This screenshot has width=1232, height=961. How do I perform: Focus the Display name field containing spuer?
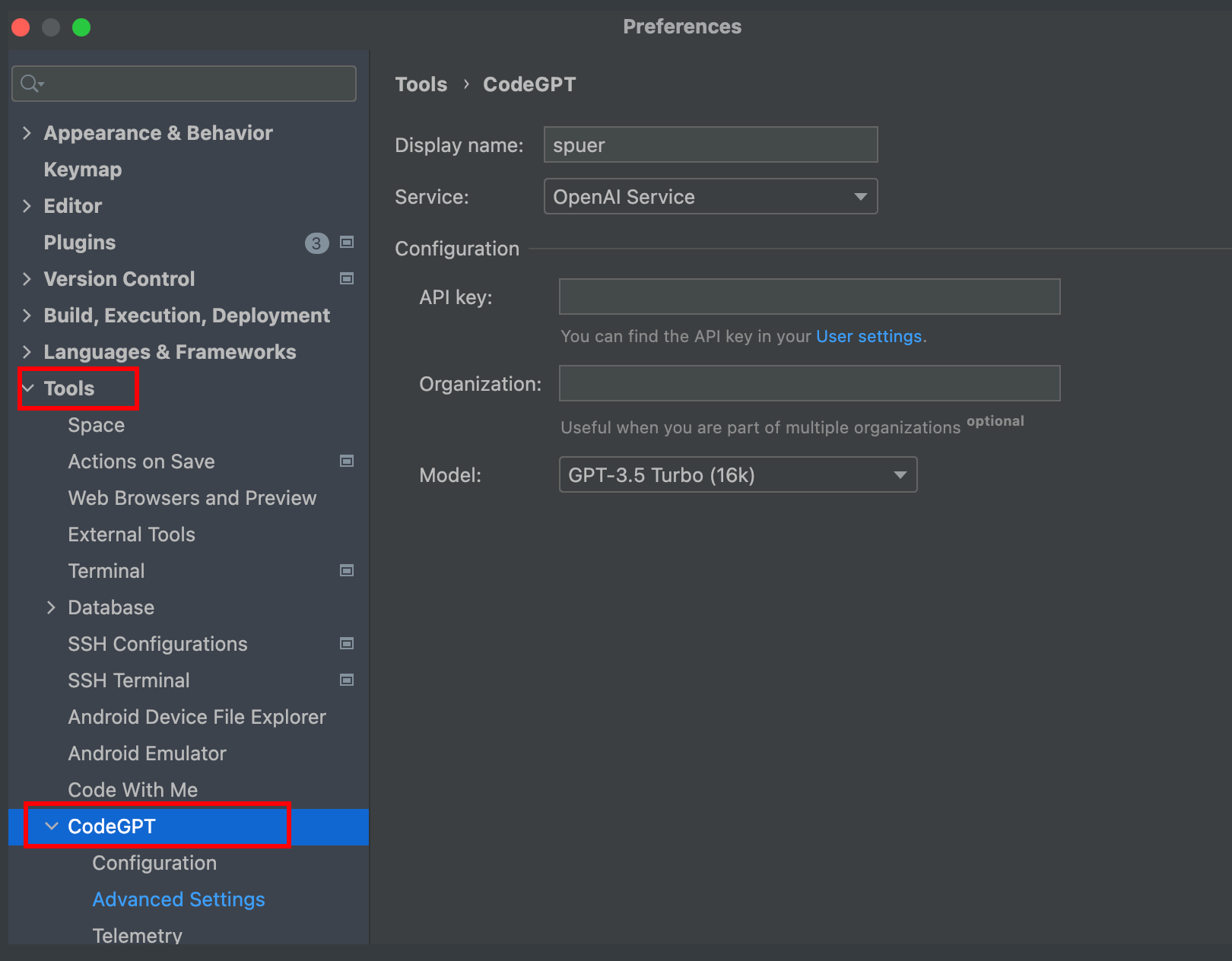tap(711, 144)
